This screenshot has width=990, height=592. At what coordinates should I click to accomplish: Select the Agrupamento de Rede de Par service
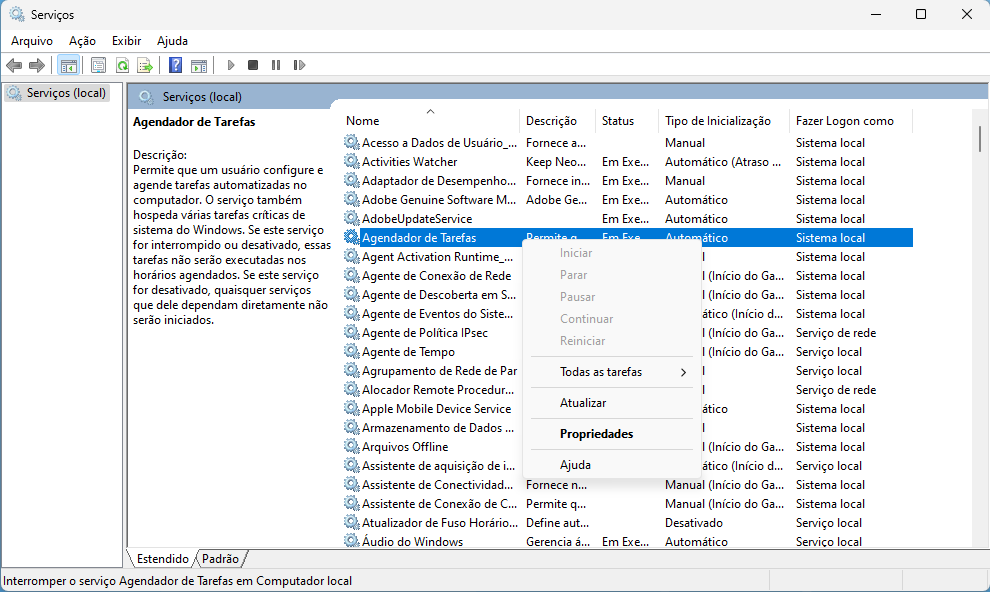click(439, 370)
